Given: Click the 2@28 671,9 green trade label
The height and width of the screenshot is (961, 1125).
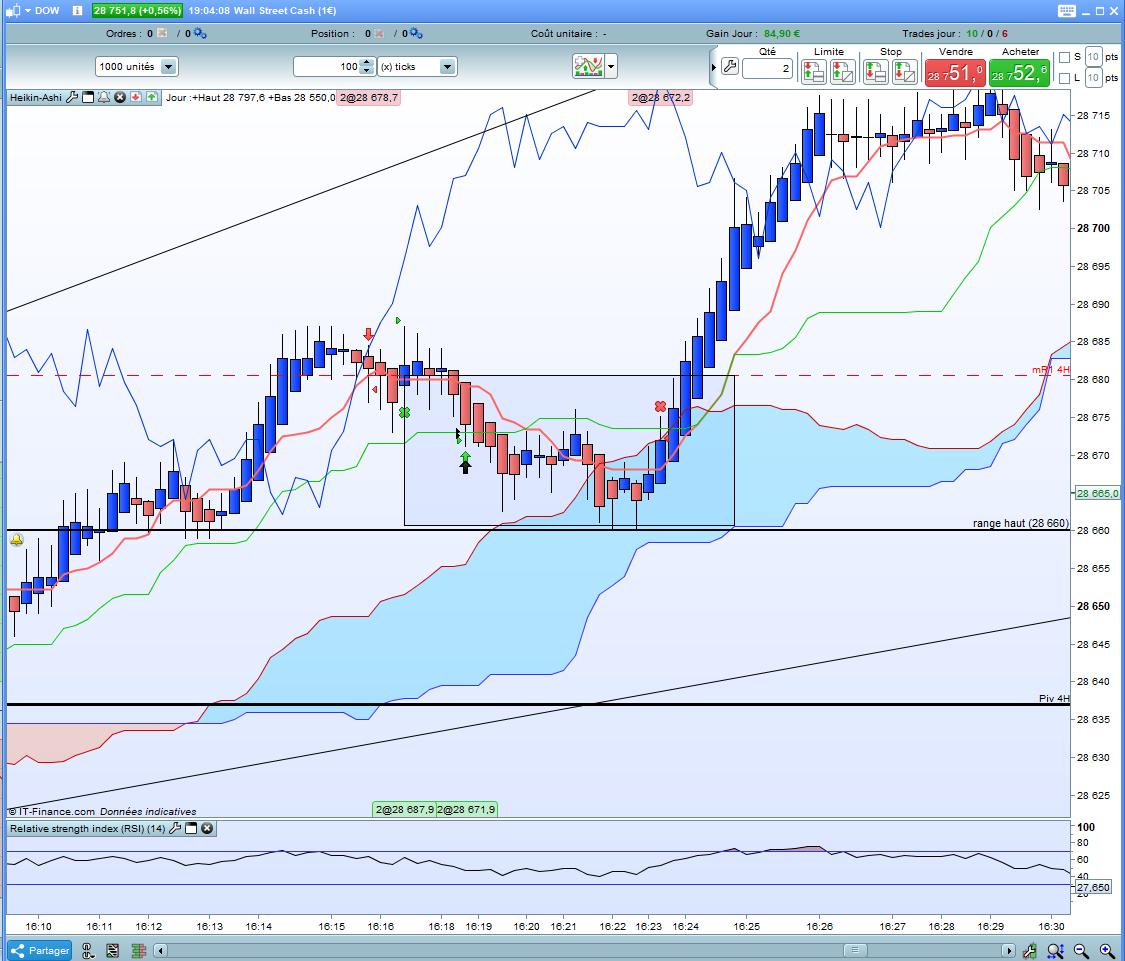Looking at the screenshot, I should 466,810.
